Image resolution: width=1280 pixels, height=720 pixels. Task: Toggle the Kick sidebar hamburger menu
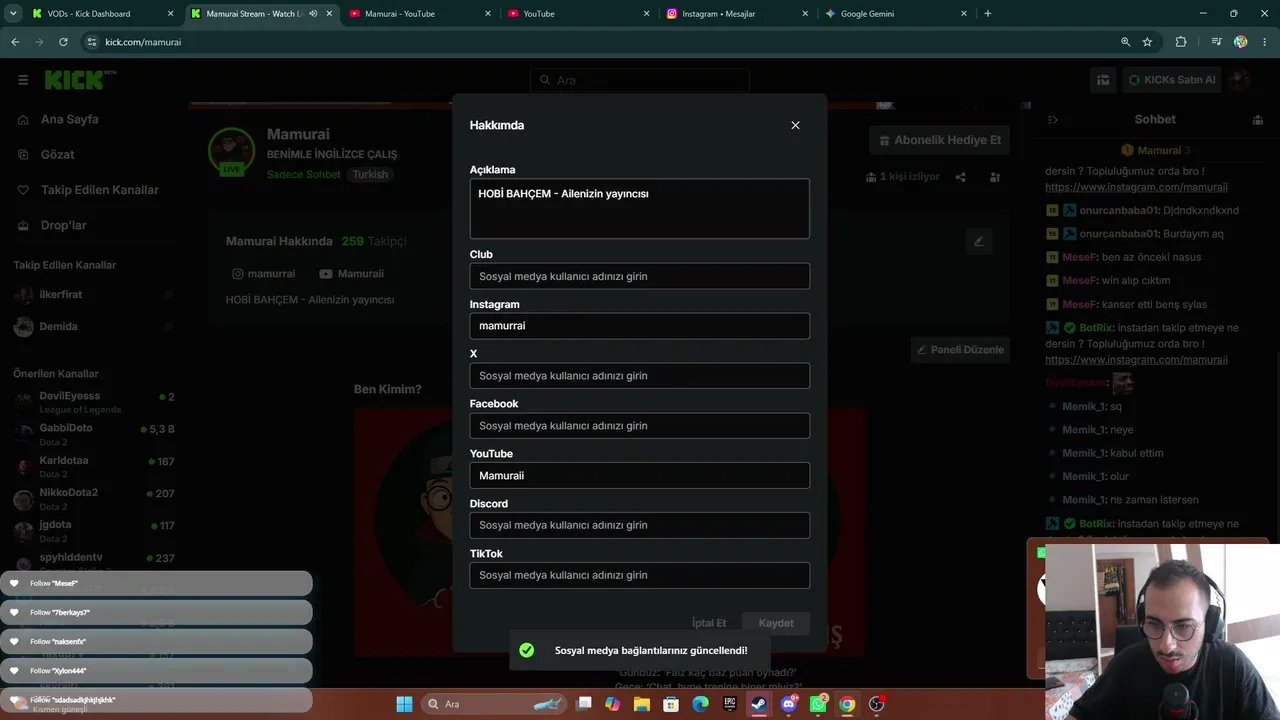coord(23,80)
